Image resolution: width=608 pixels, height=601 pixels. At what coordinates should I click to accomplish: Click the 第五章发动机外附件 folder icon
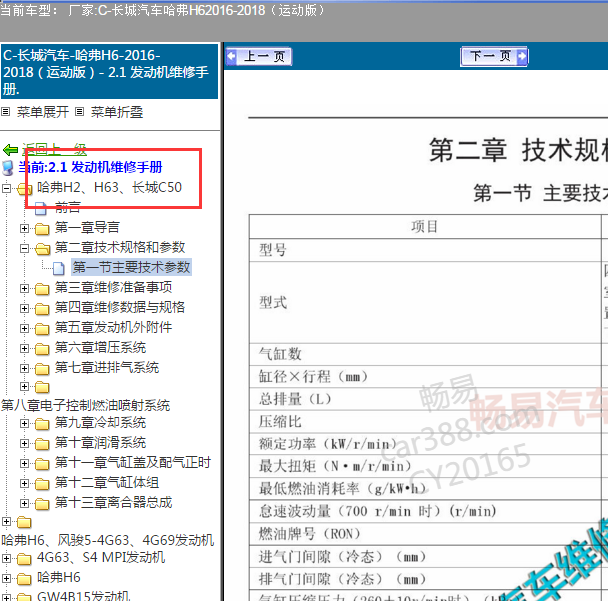click(42, 329)
